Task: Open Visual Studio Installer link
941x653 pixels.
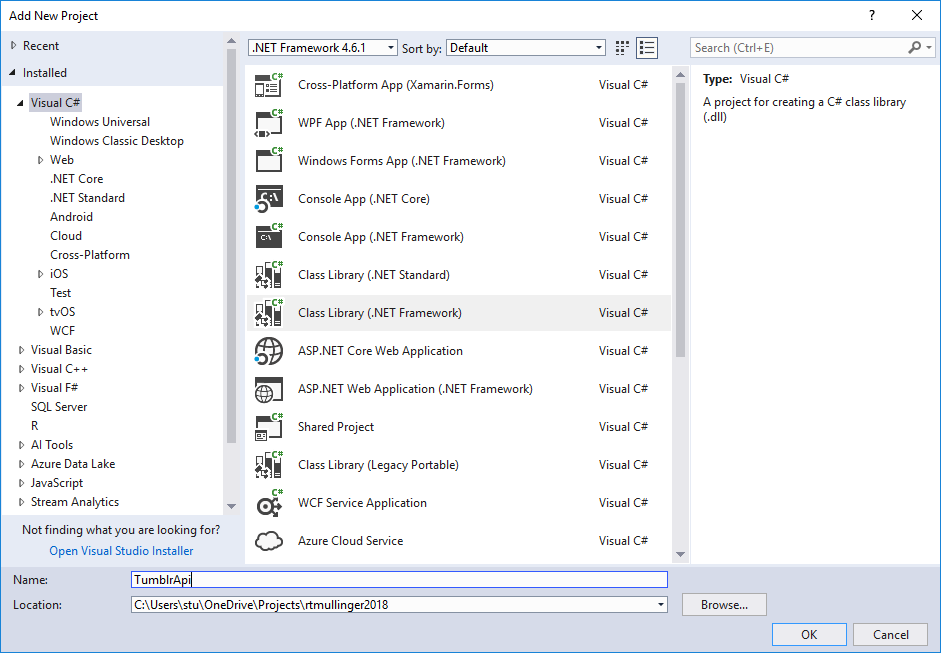Action: click(x=121, y=551)
